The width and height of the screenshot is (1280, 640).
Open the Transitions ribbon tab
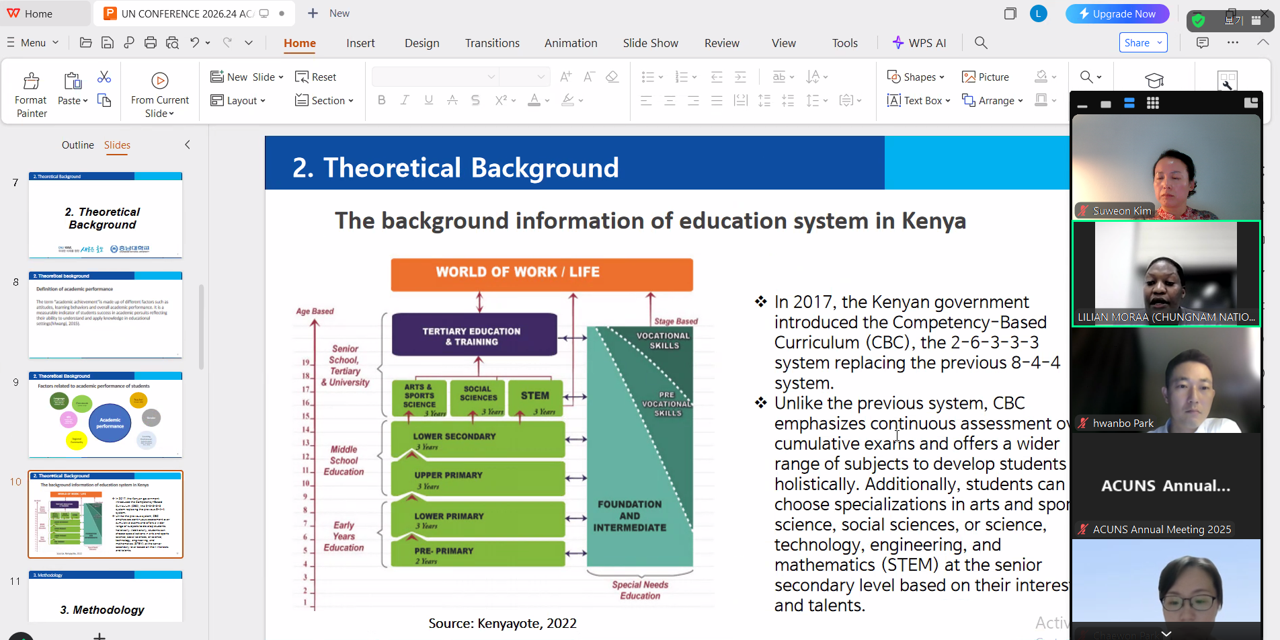(x=492, y=43)
